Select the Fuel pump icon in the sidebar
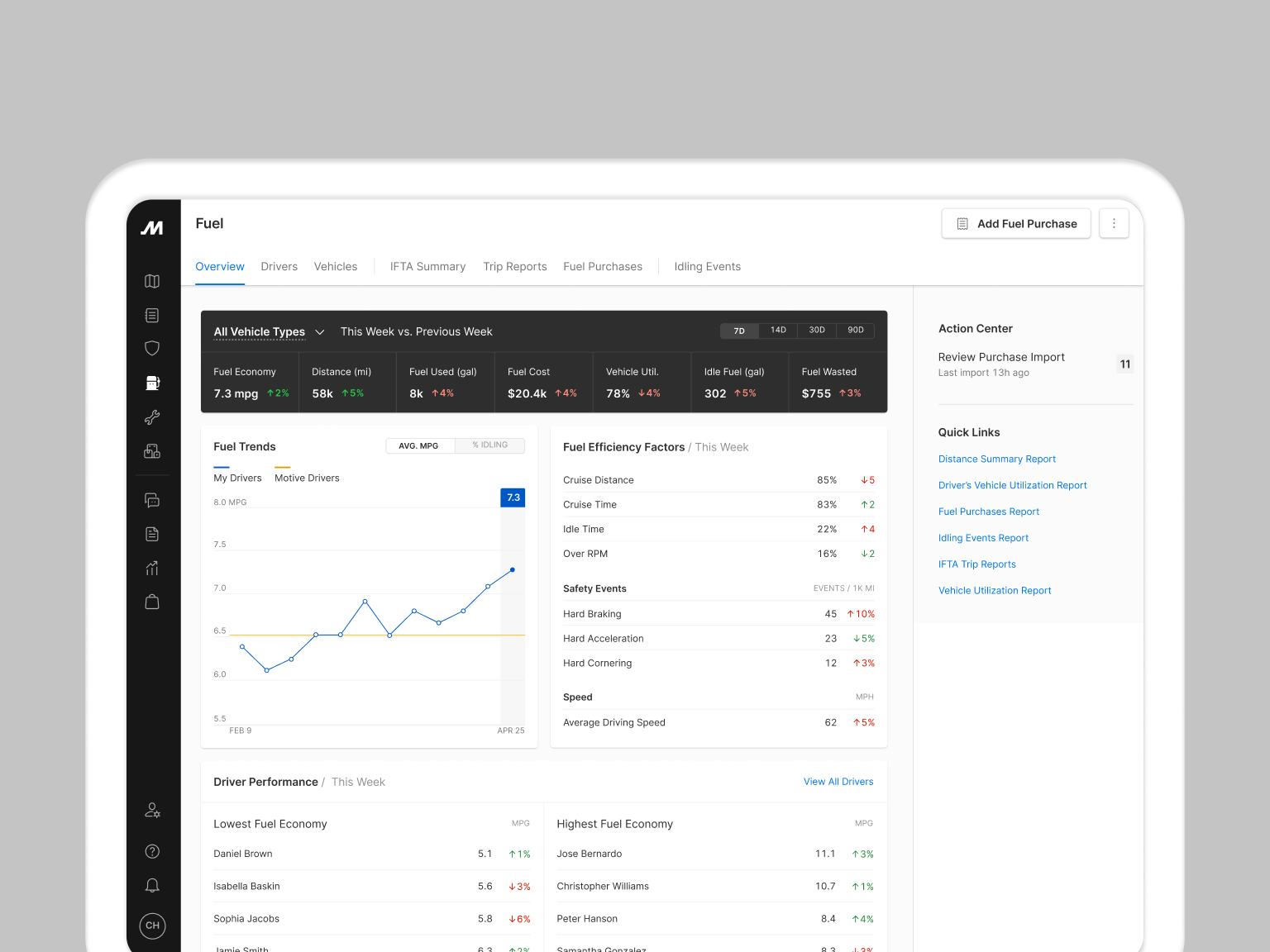The height and width of the screenshot is (952, 1270). [x=152, y=383]
